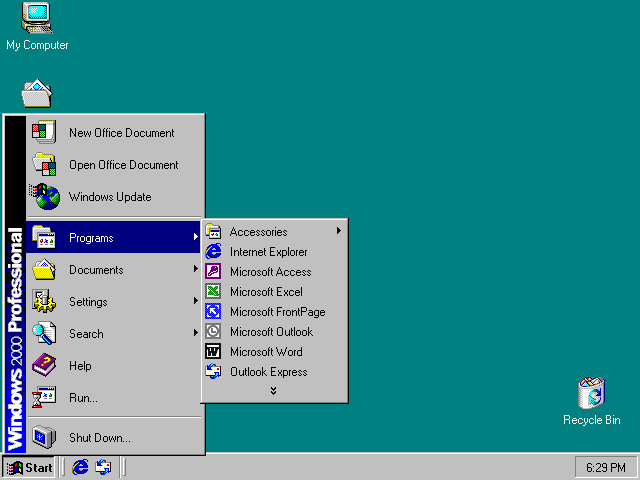
Task: Open the My Documents folder icon on desktop
Action: point(37,93)
